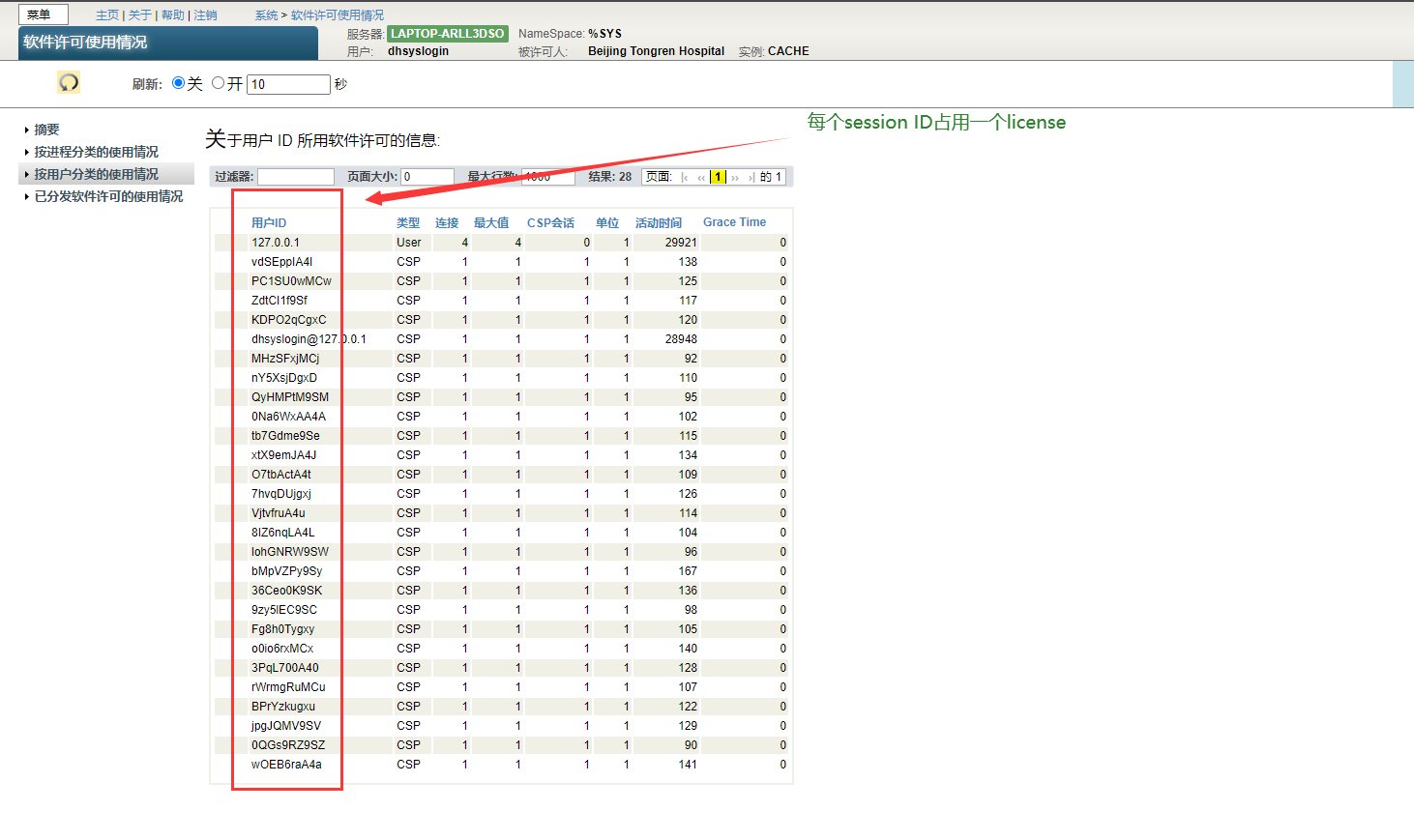Click previous page double-arrow icon
The height and width of the screenshot is (840, 1414).
701,177
